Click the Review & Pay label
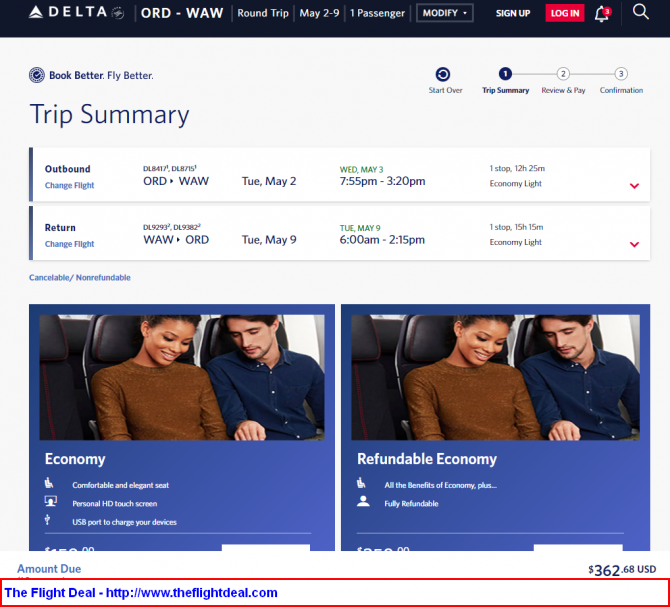The image size is (670, 607). click(563, 90)
